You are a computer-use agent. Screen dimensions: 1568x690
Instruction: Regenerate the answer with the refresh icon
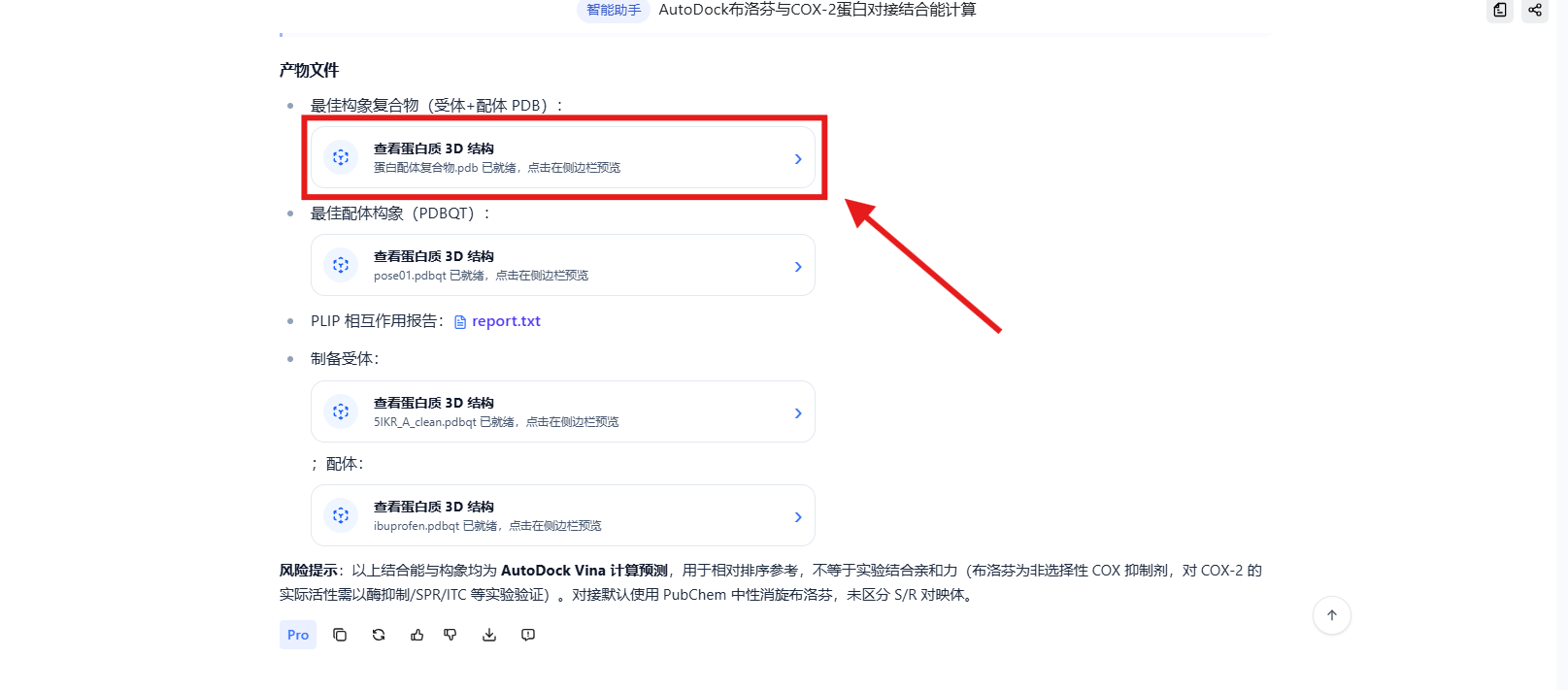click(379, 635)
